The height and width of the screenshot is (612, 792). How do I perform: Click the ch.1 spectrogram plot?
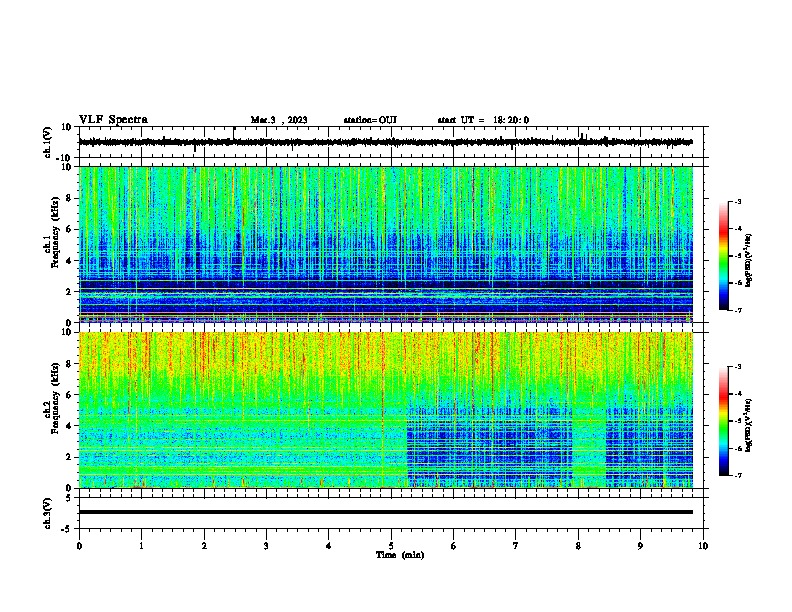click(x=386, y=244)
